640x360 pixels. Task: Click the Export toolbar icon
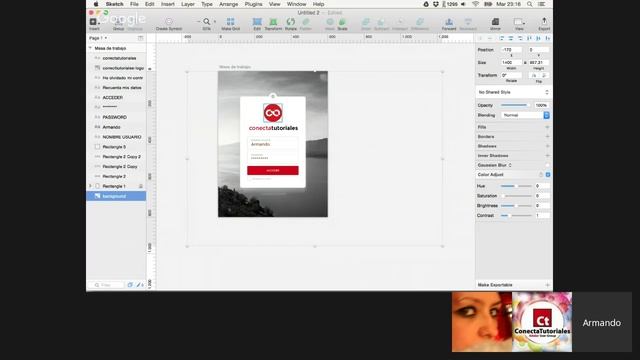coord(544,22)
